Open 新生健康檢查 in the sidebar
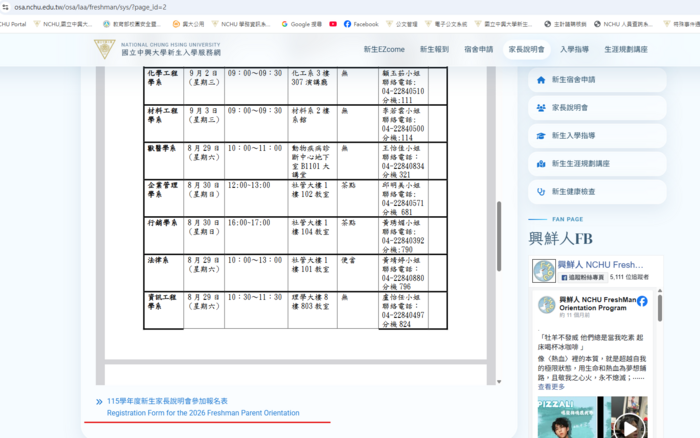The height and width of the screenshot is (438, 700). [597, 192]
